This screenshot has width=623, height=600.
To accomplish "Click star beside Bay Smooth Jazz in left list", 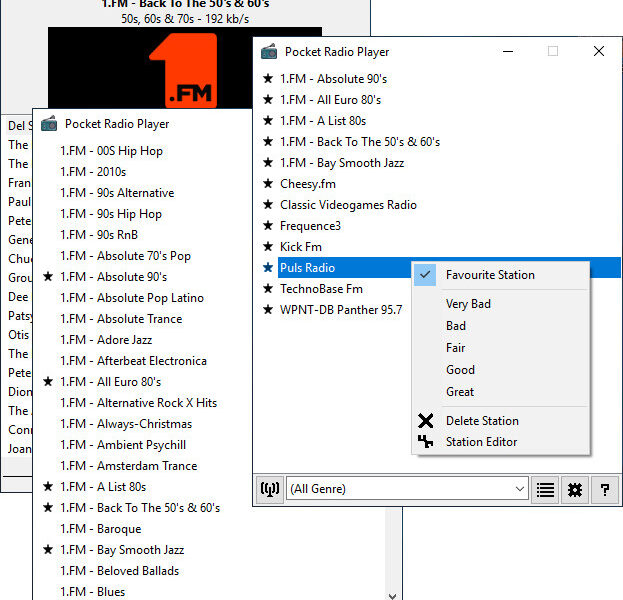I will pos(48,550).
